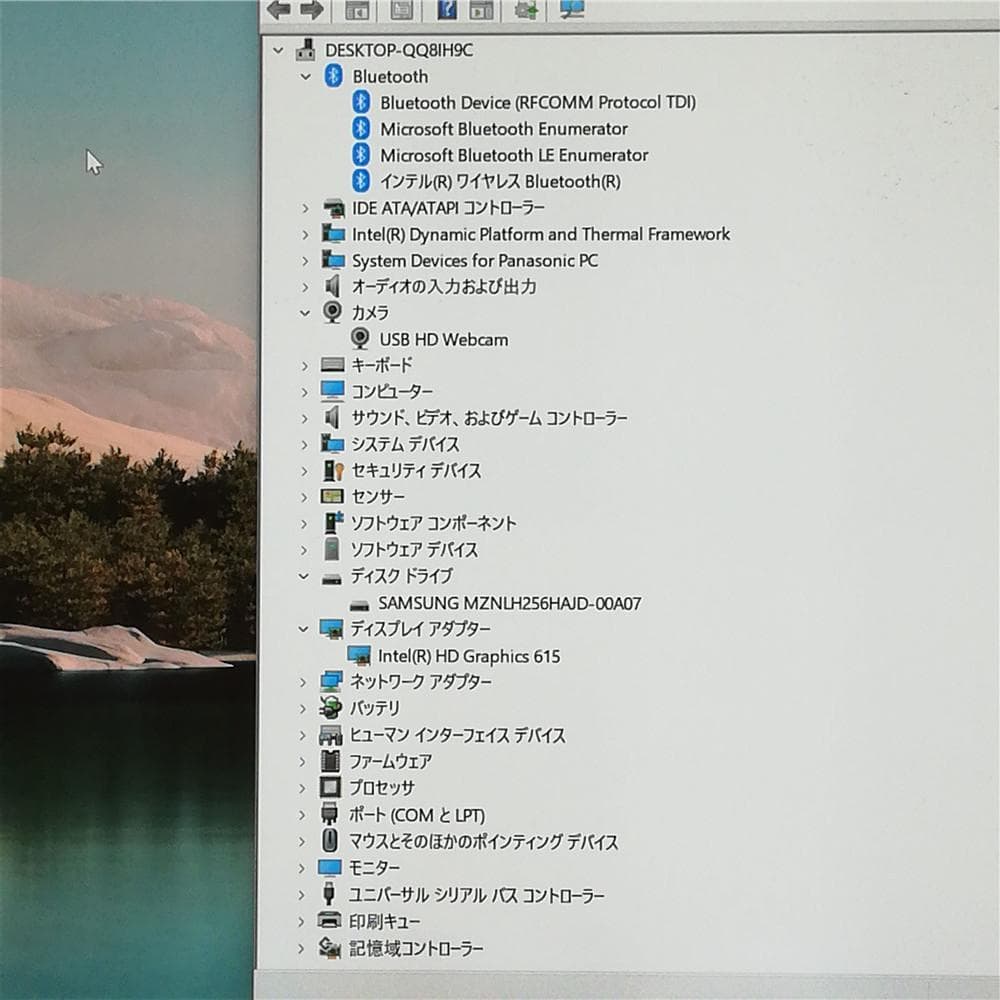This screenshot has height=1000, width=1000.
Task: Click the Intel(R) HD Graphics 615 icon
Action: (x=358, y=656)
